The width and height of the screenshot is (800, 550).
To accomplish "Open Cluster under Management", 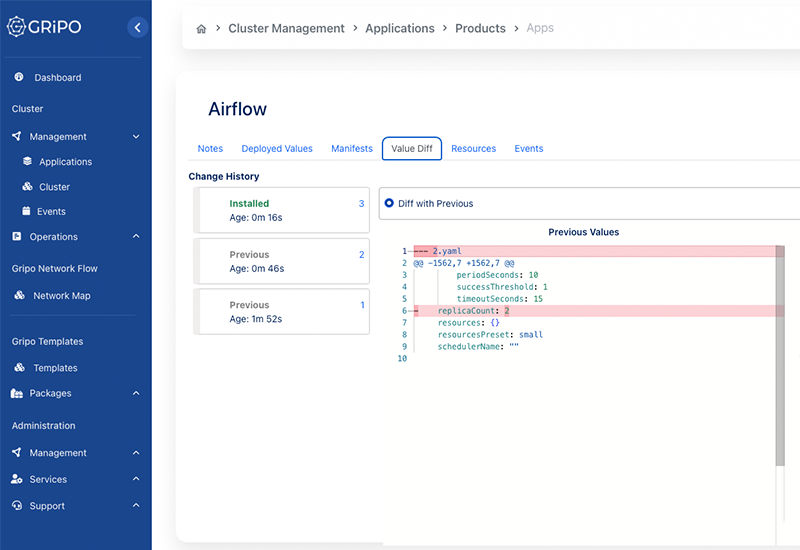I will (54, 187).
